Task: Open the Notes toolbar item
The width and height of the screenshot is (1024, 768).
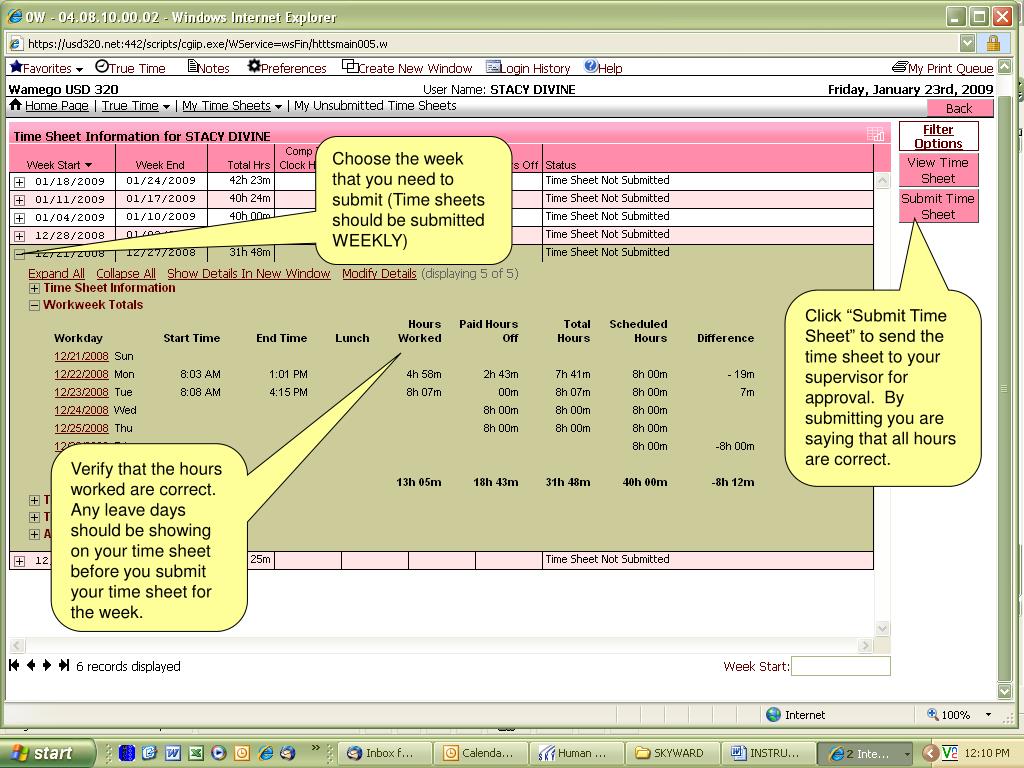Action: click(208, 68)
